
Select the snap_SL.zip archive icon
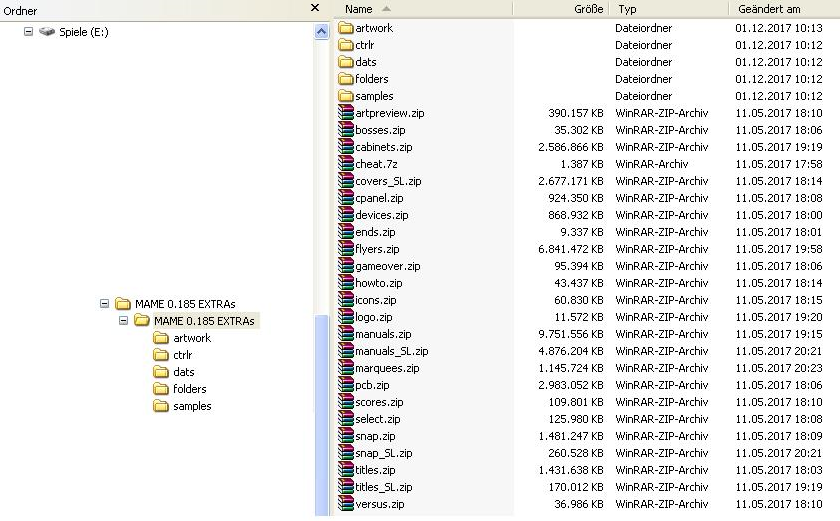coord(346,453)
